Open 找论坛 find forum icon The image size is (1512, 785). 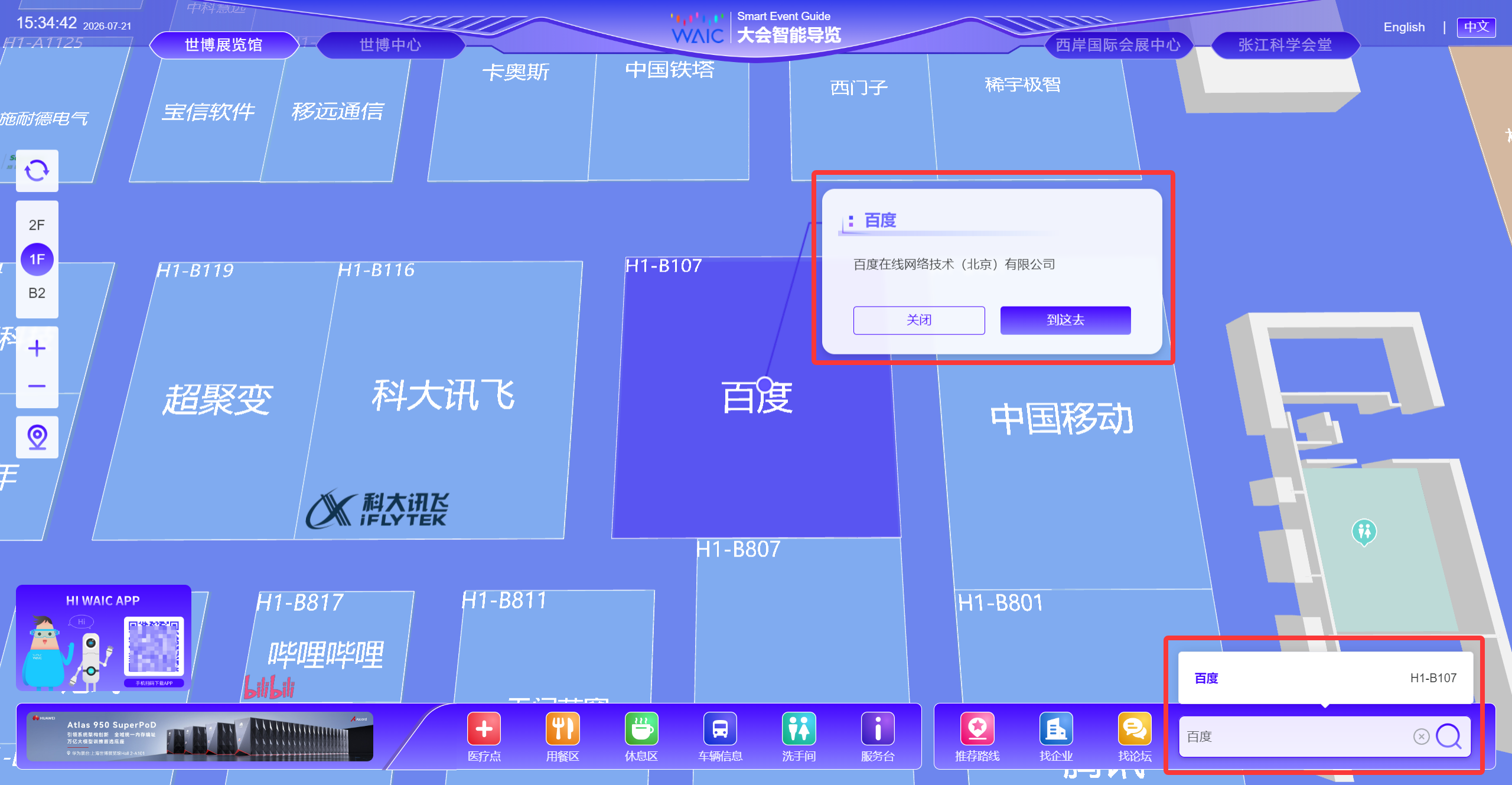pos(1135,729)
